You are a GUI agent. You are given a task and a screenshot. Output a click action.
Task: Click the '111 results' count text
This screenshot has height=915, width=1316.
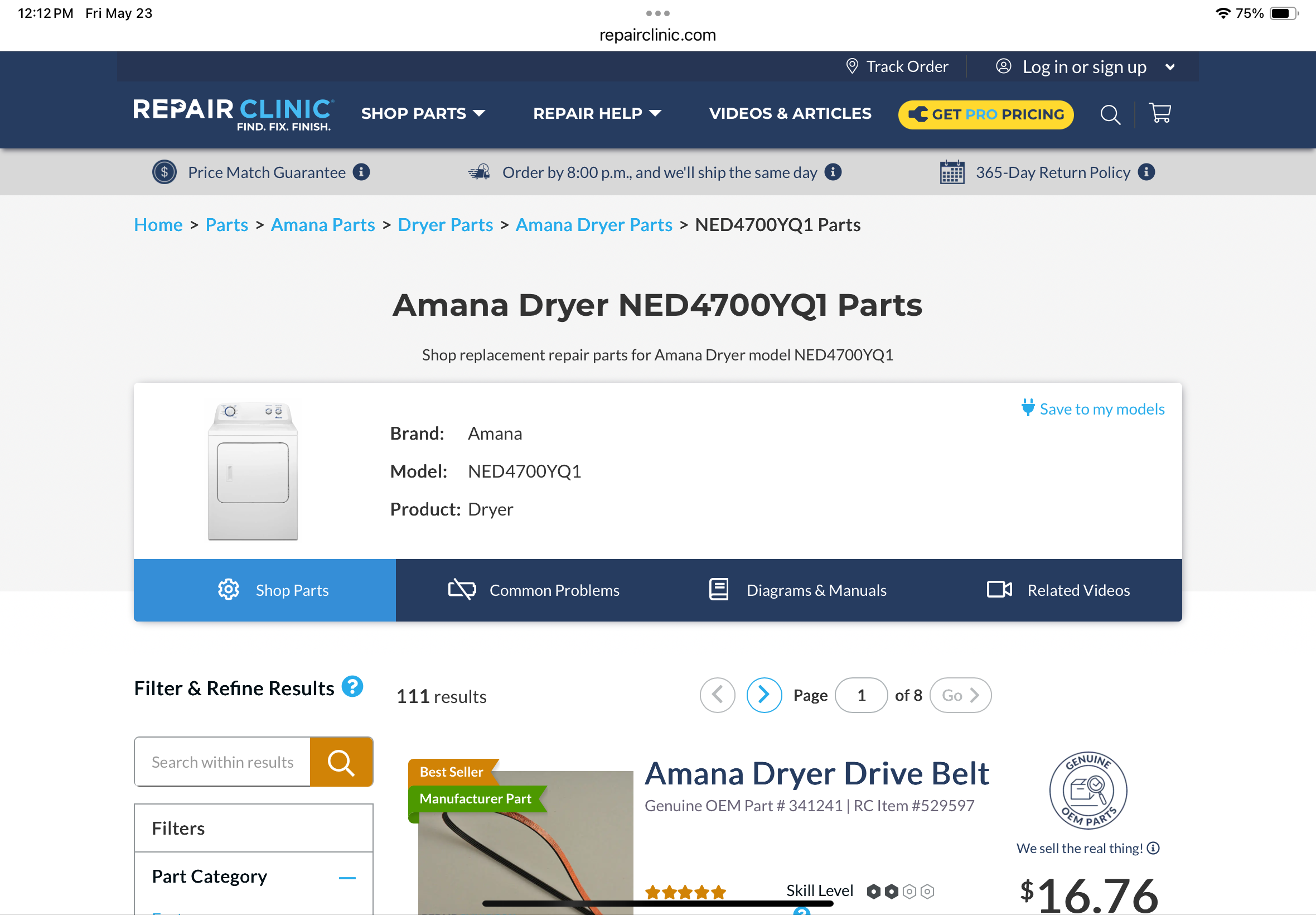[441, 696]
